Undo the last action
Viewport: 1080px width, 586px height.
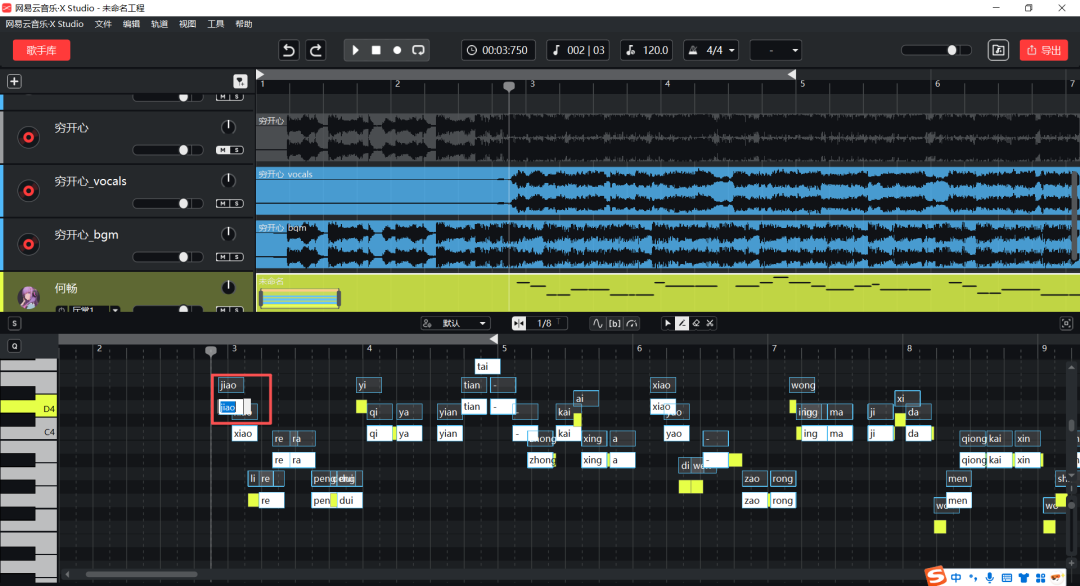pyautogui.click(x=289, y=50)
